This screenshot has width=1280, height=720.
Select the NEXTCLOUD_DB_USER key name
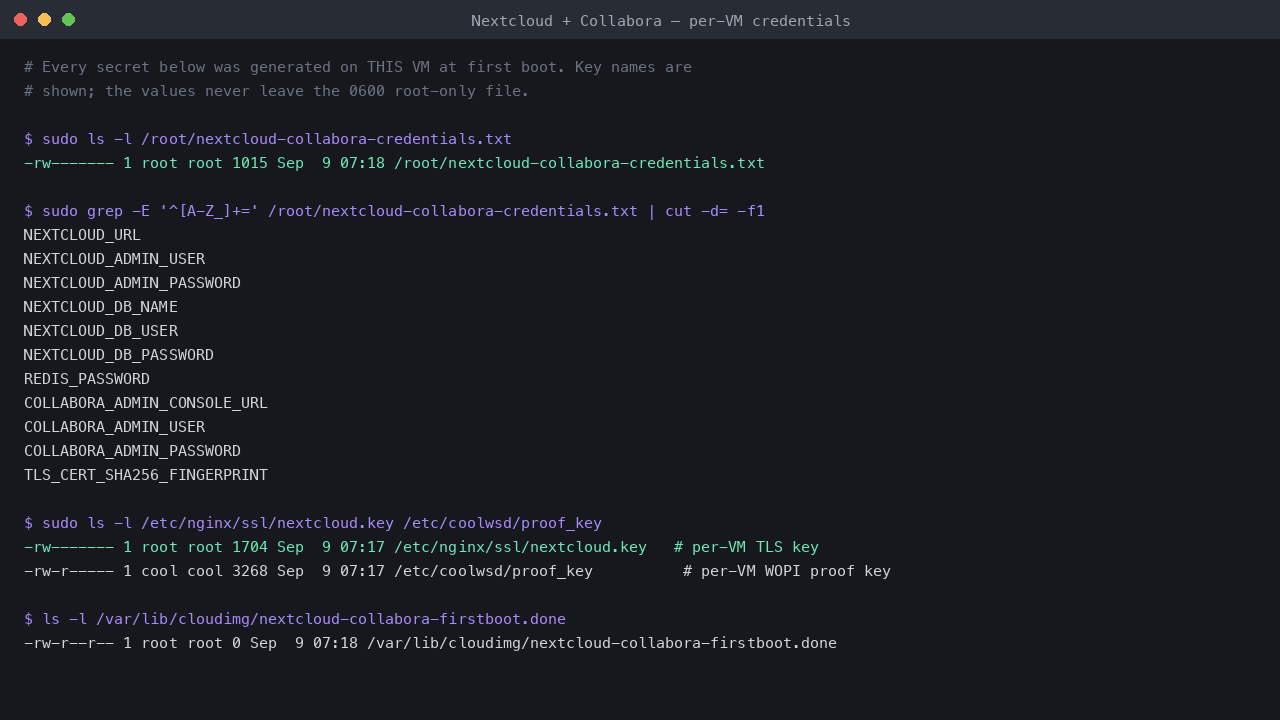(x=101, y=331)
